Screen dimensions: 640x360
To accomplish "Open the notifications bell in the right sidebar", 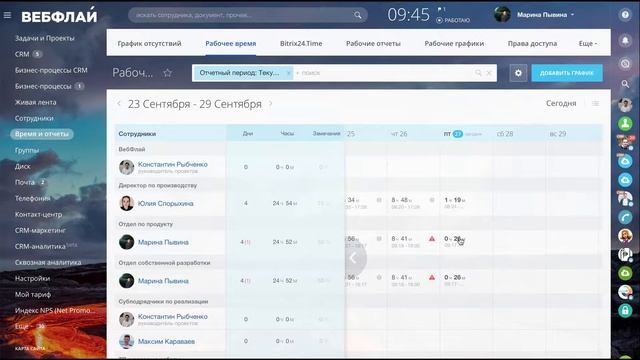I will 625,40.
